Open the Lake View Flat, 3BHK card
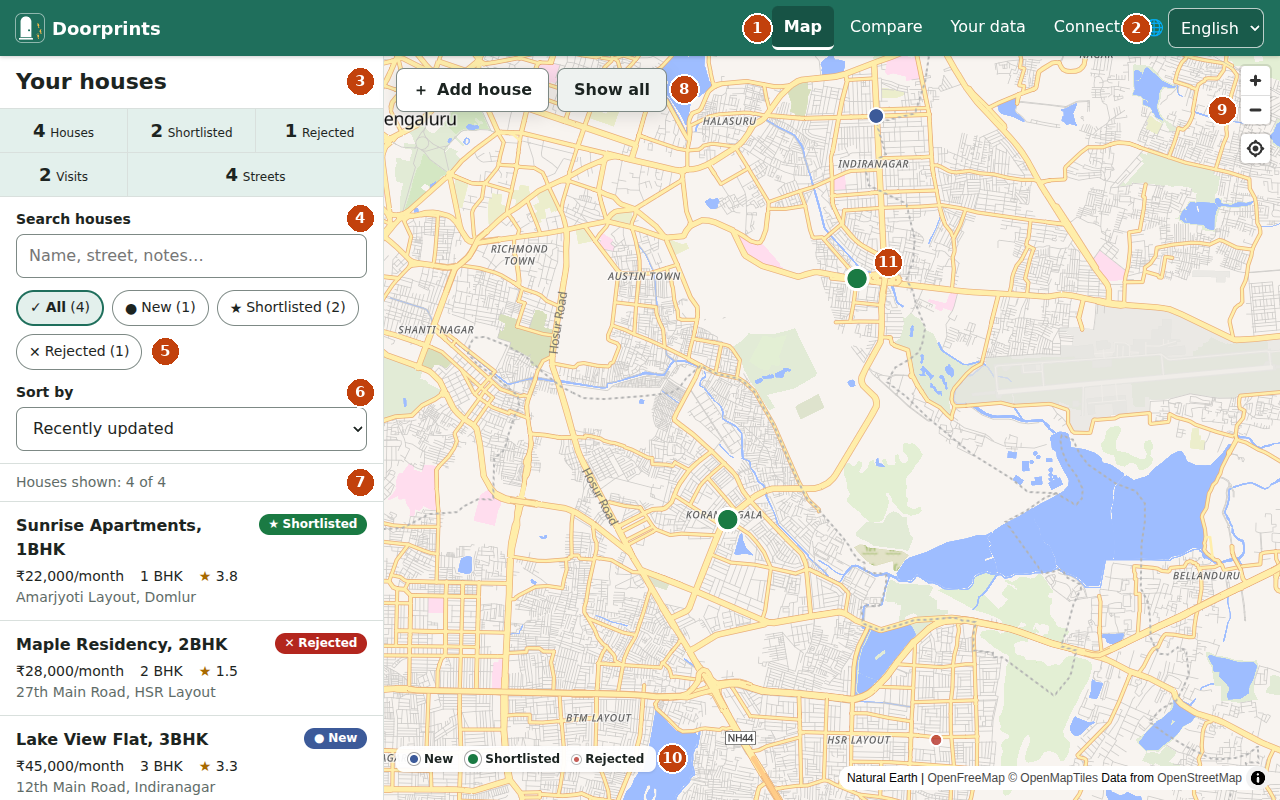1280x800 pixels. 191,758
